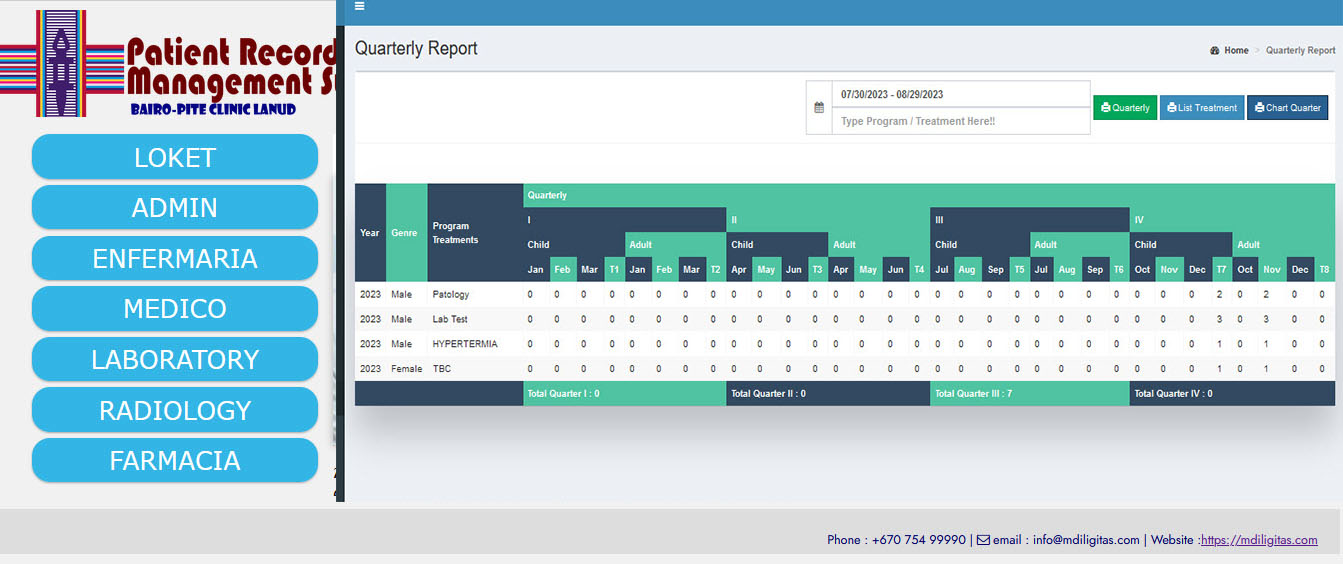
Task: Click the calendar icon beside date range
Action: coord(819,107)
